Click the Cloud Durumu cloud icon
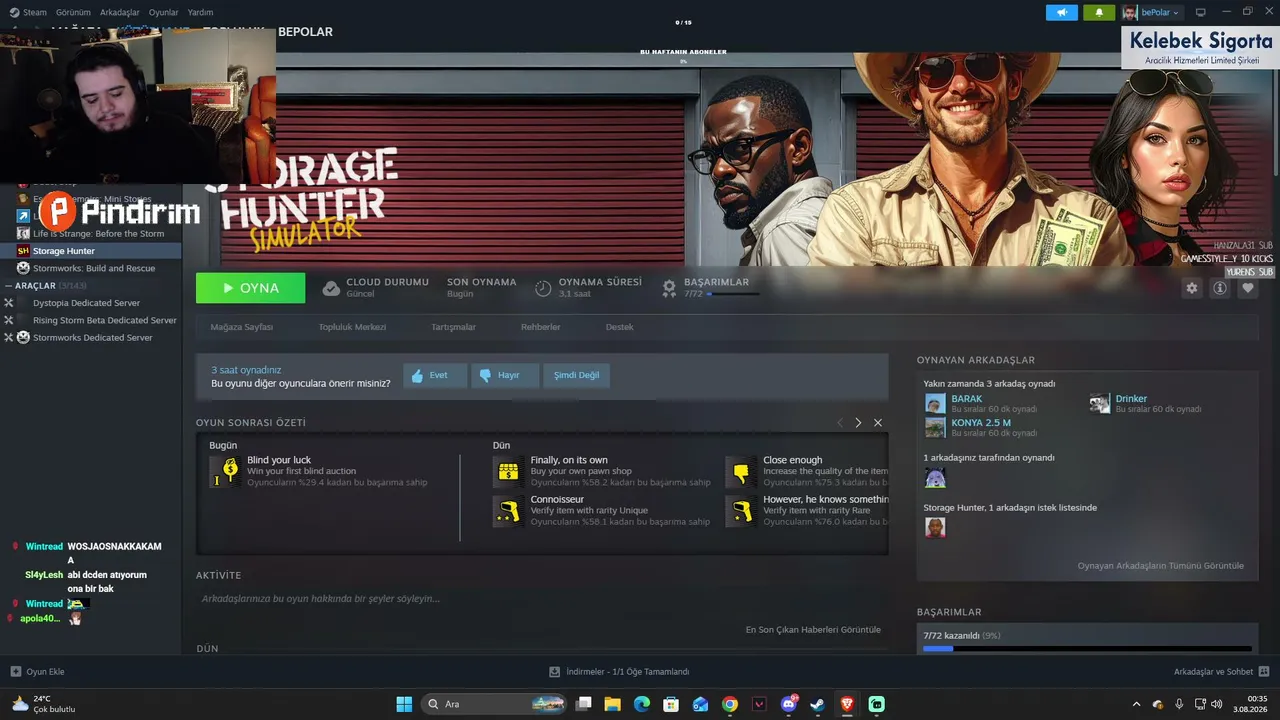Viewport: 1280px width, 720px height. pyautogui.click(x=331, y=288)
